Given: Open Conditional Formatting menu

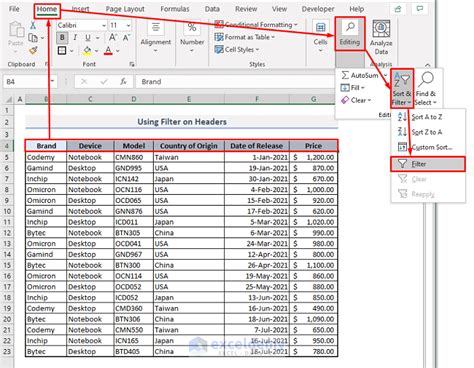Looking at the screenshot, I should tap(256, 24).
